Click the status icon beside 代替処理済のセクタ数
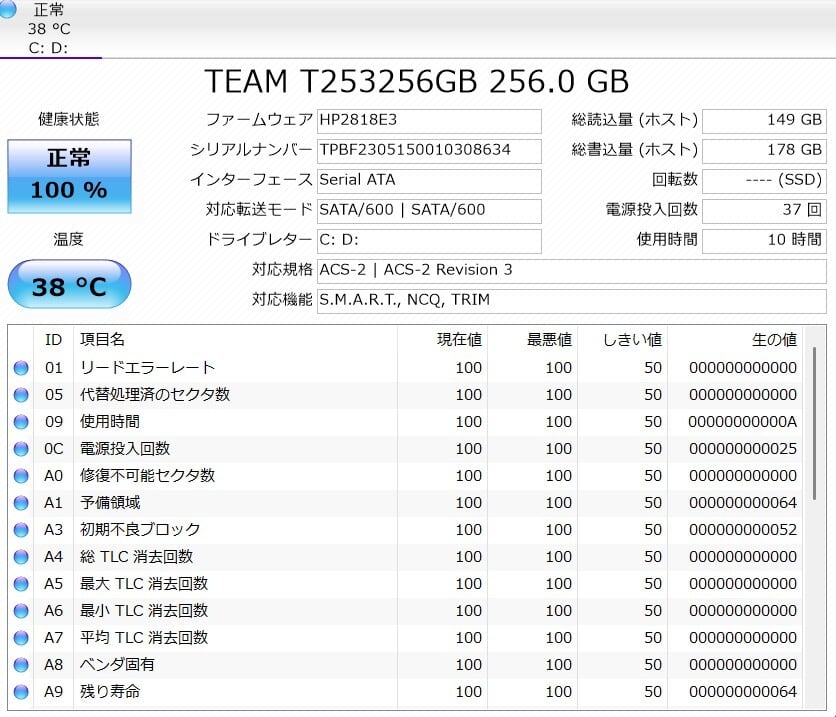Screen dimensions: 836x717 point(21,395)
